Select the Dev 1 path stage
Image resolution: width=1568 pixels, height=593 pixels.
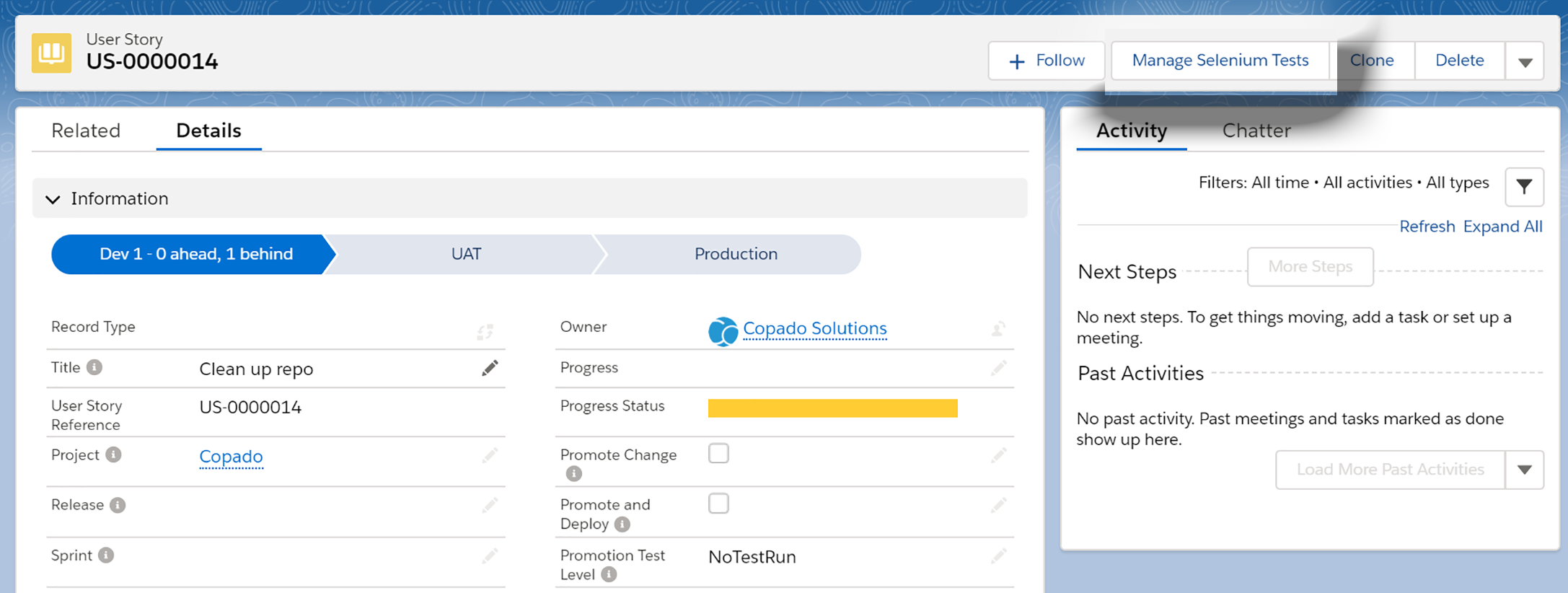pyautogui.click(x=193, y=254)
